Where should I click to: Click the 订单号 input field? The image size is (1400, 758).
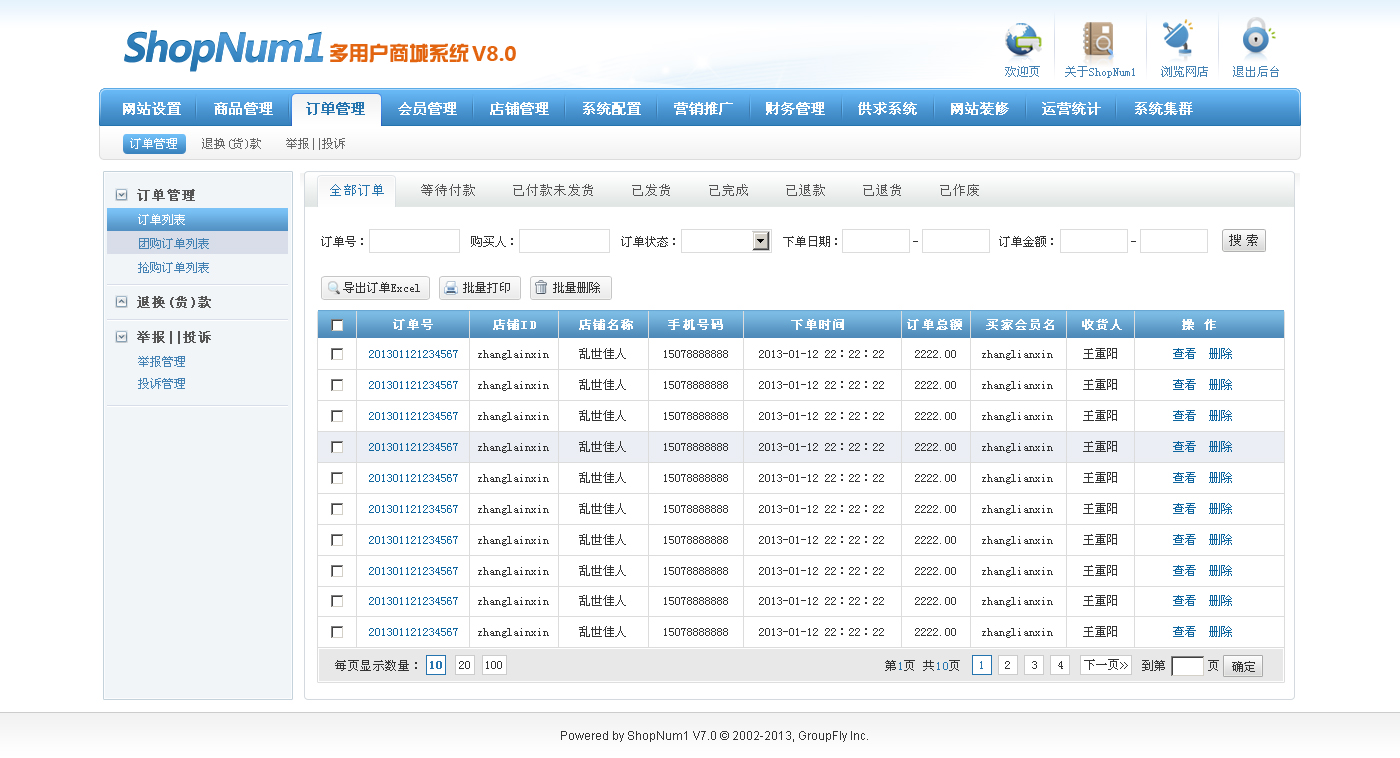(x=415, y=241)
